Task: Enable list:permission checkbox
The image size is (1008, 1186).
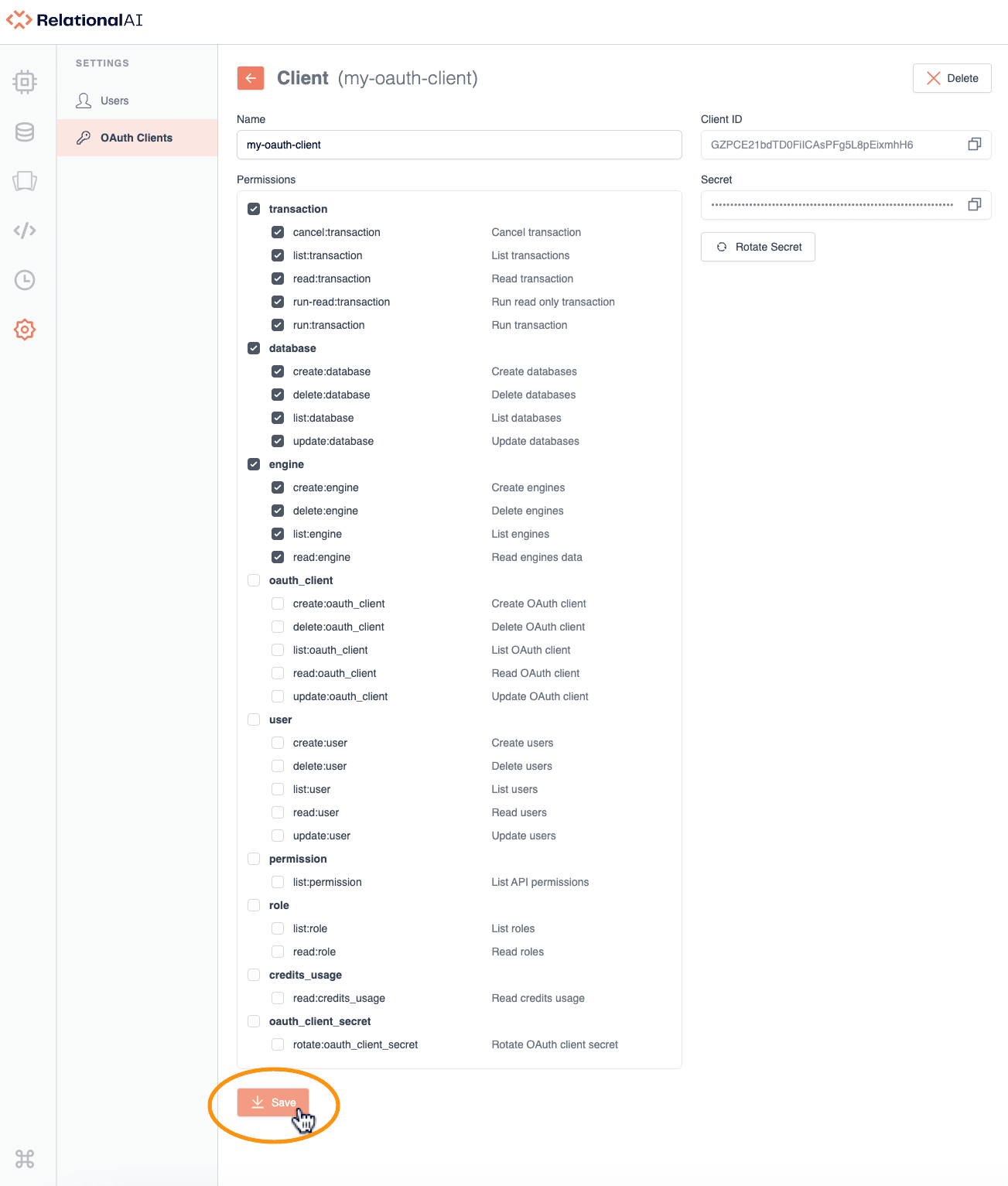Action: coord(278,882)
